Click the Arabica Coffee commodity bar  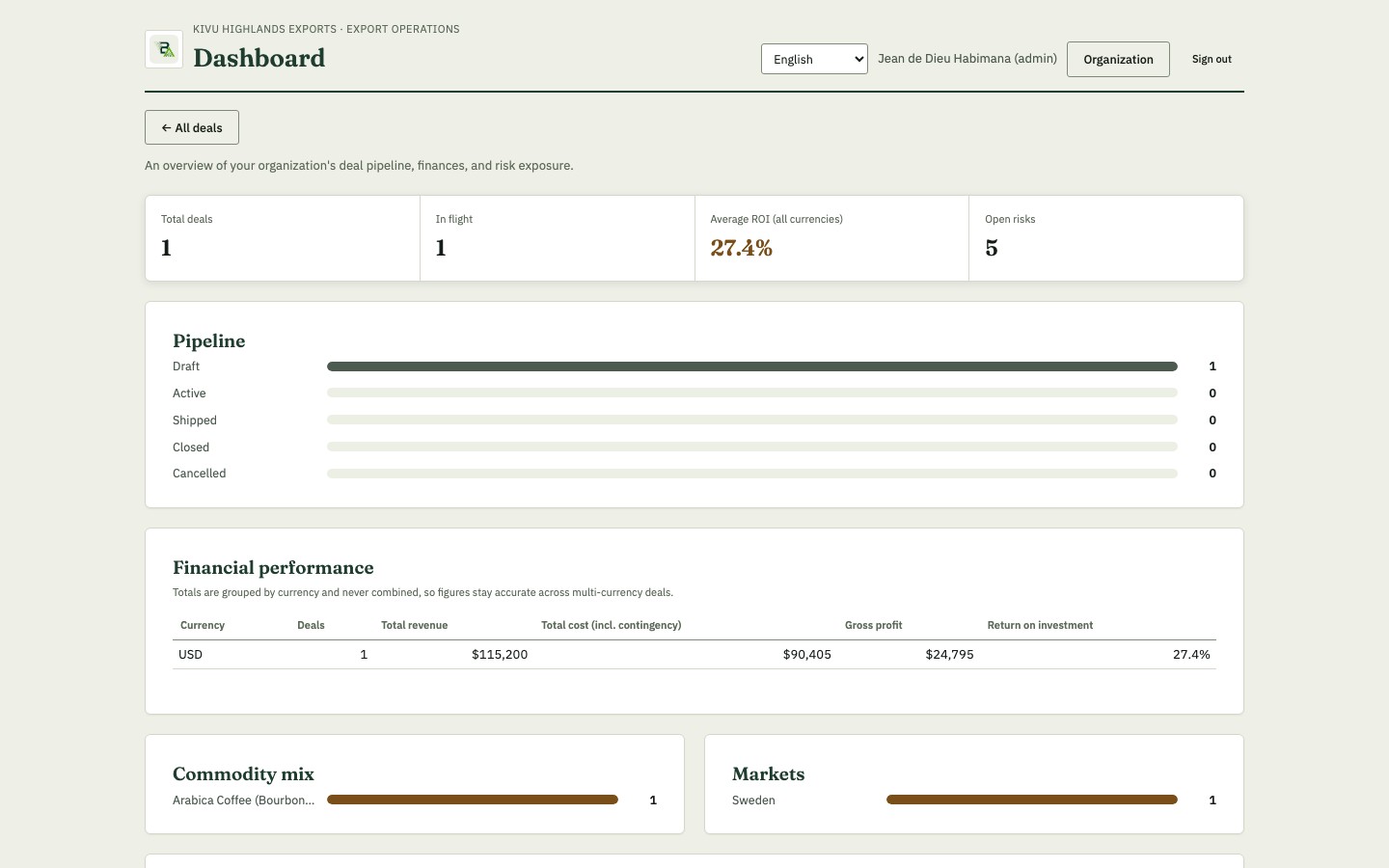tap(473, 800)
